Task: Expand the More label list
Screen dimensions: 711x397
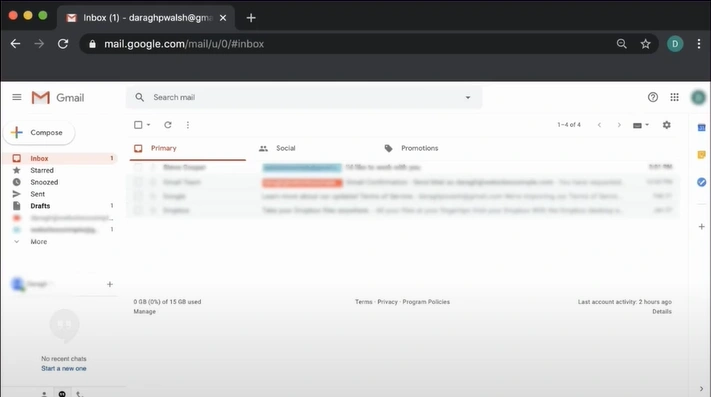Action: coord(39,242)
